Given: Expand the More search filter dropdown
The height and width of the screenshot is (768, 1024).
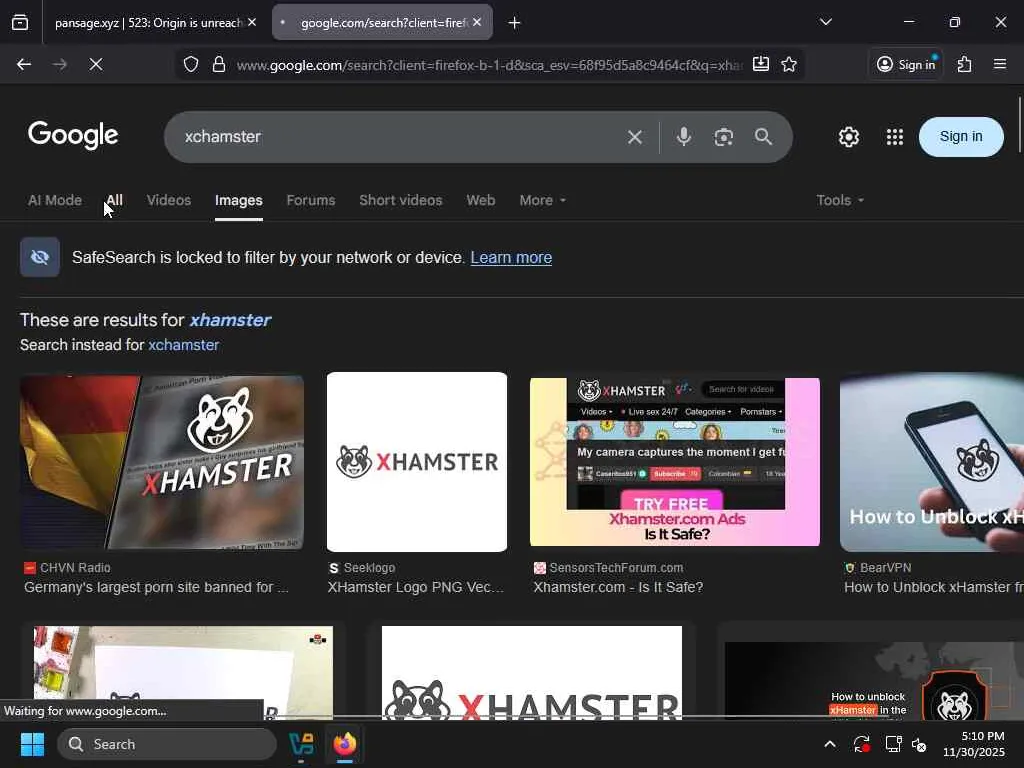Looking at the screenshot, I should point(543,200).
